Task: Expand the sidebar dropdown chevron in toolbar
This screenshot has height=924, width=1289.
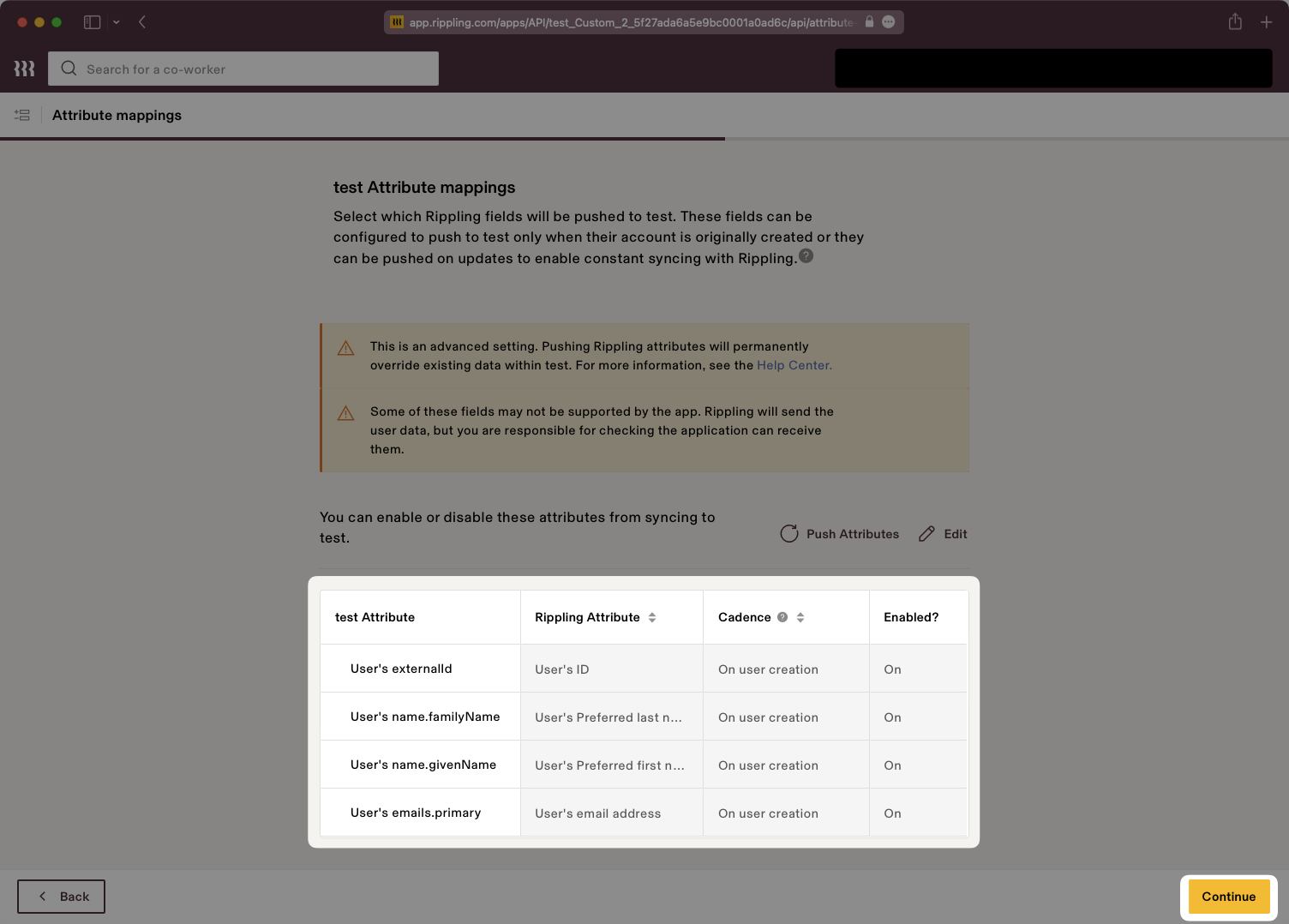Action: click(x=116, y=22)
